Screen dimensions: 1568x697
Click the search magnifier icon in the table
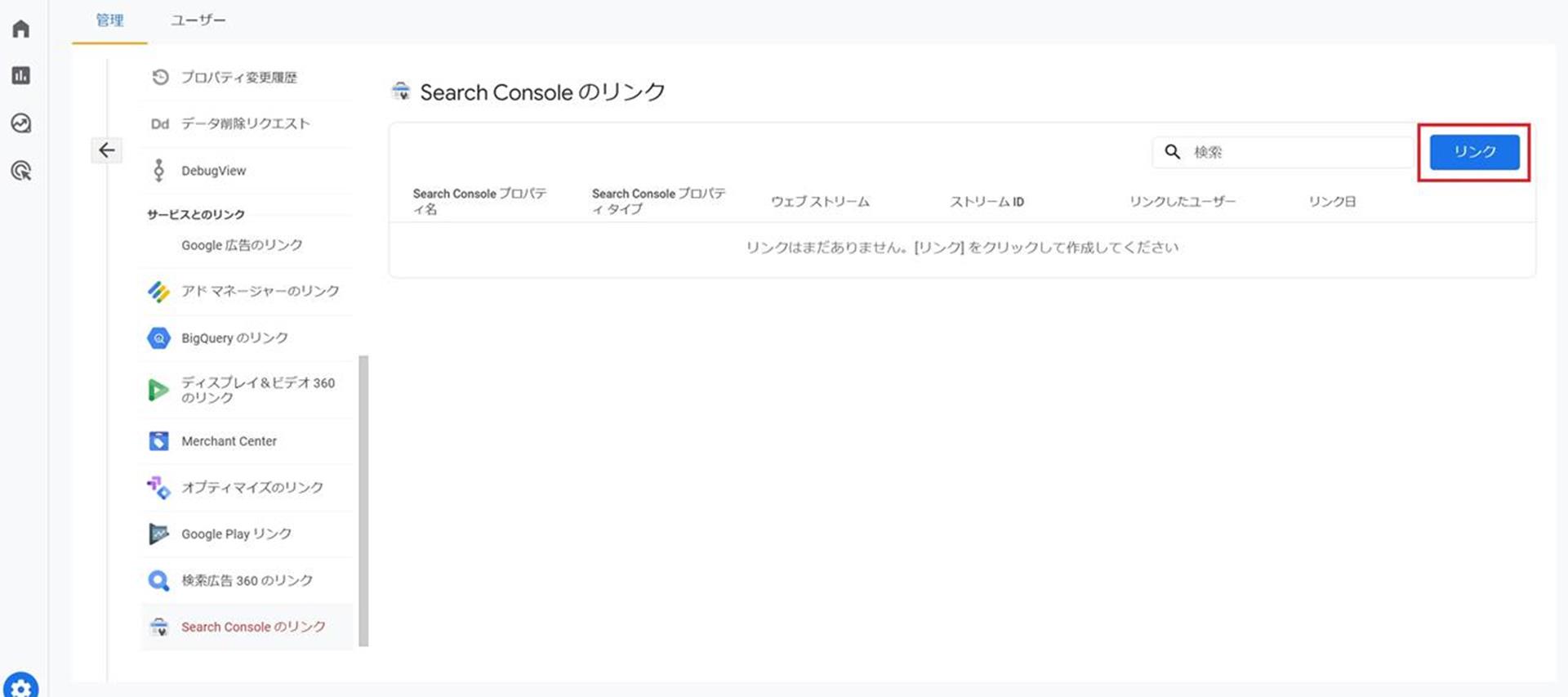pyautogui.click(x=1173, y=152)
